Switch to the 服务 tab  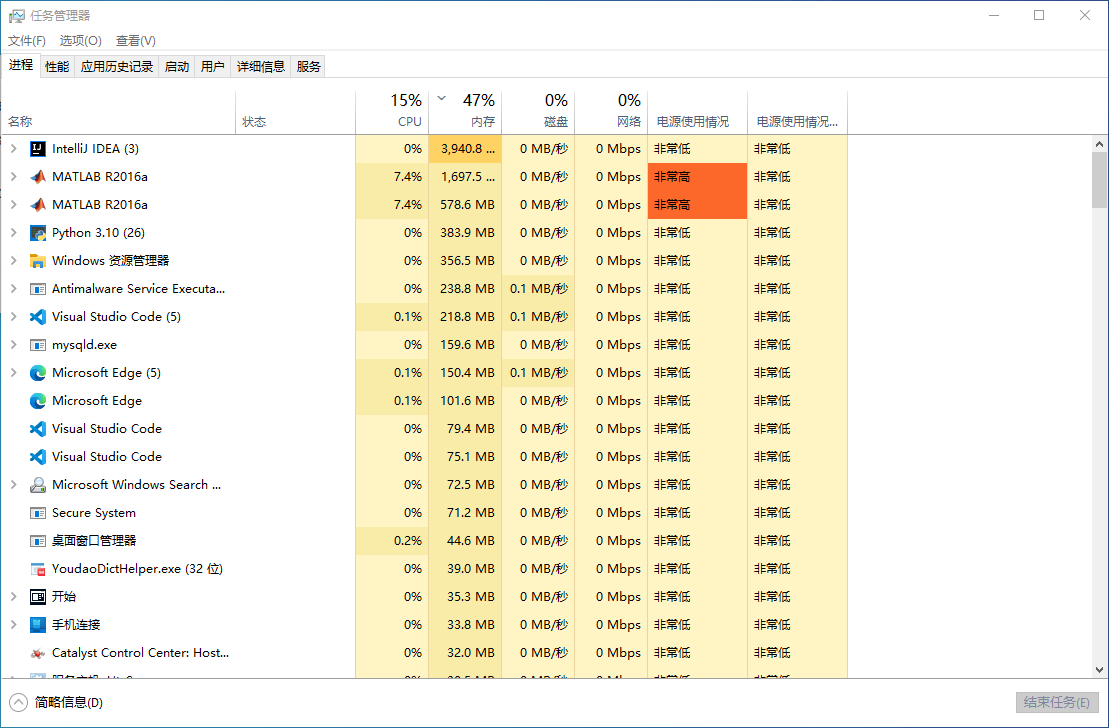pyautogui.click(x=308, y=67)
